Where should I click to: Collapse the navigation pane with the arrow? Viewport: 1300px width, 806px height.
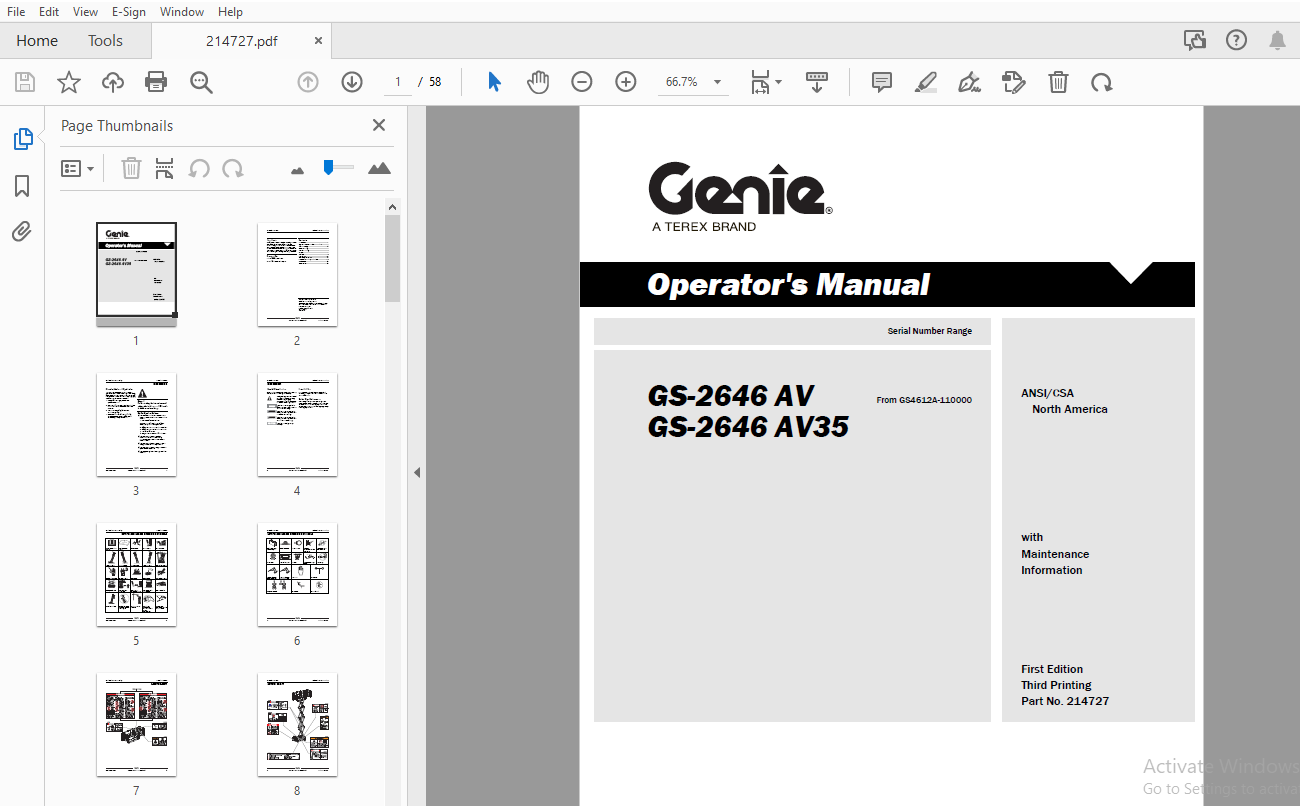pos(417,472)
